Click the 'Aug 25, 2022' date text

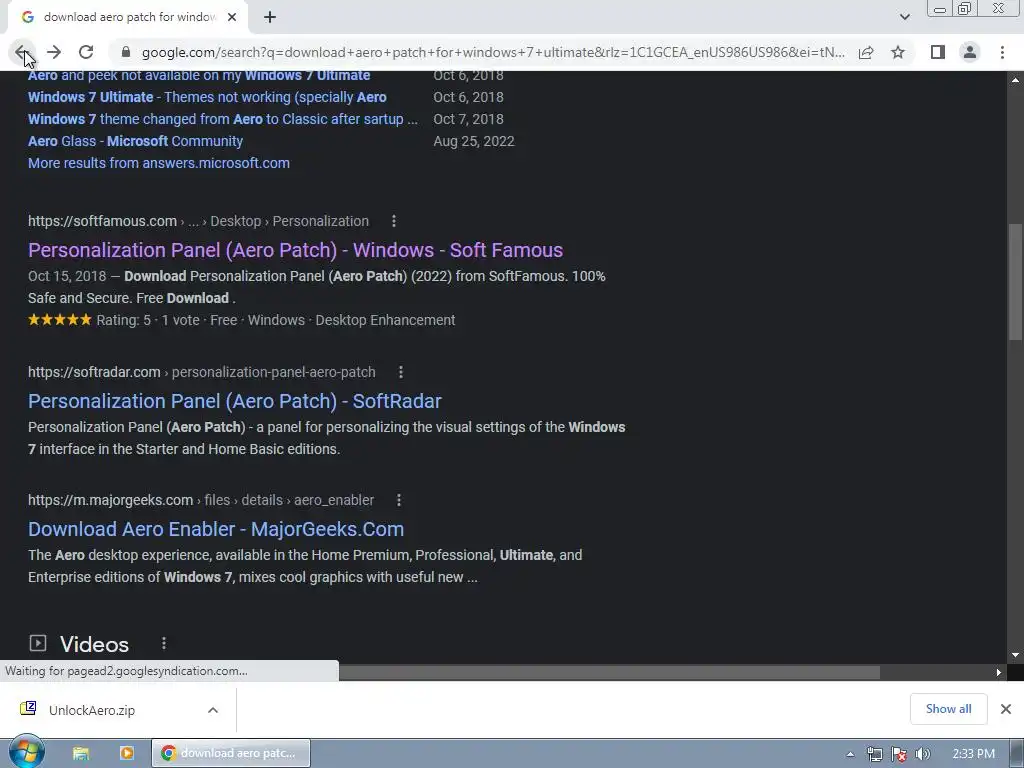pos(474,141)
